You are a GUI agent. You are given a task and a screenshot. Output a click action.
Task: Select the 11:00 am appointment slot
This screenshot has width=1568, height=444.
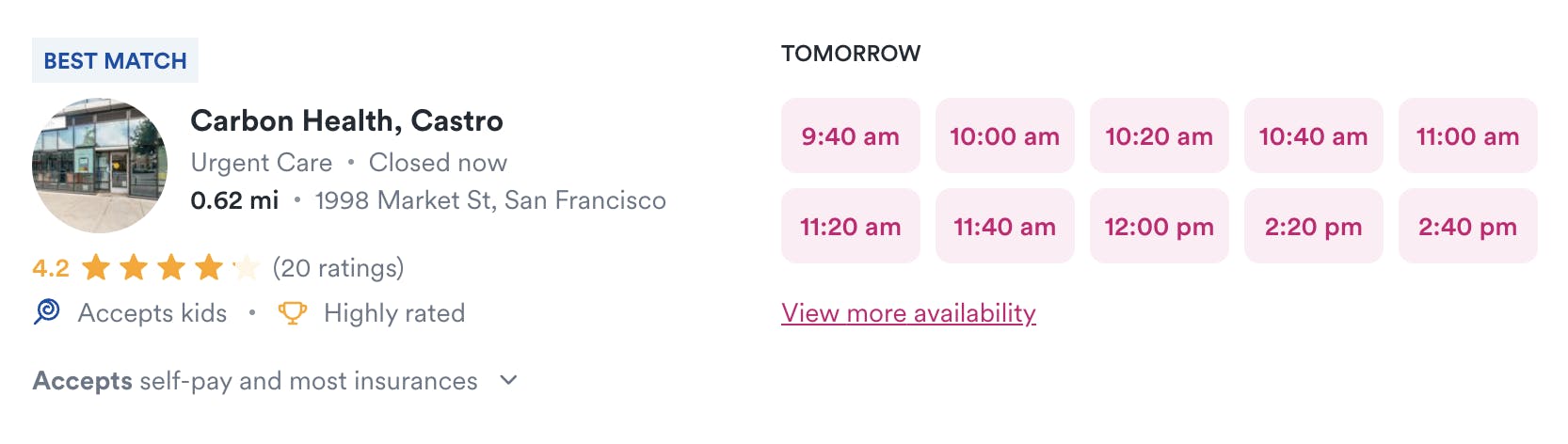click(x=1467, y=135)
